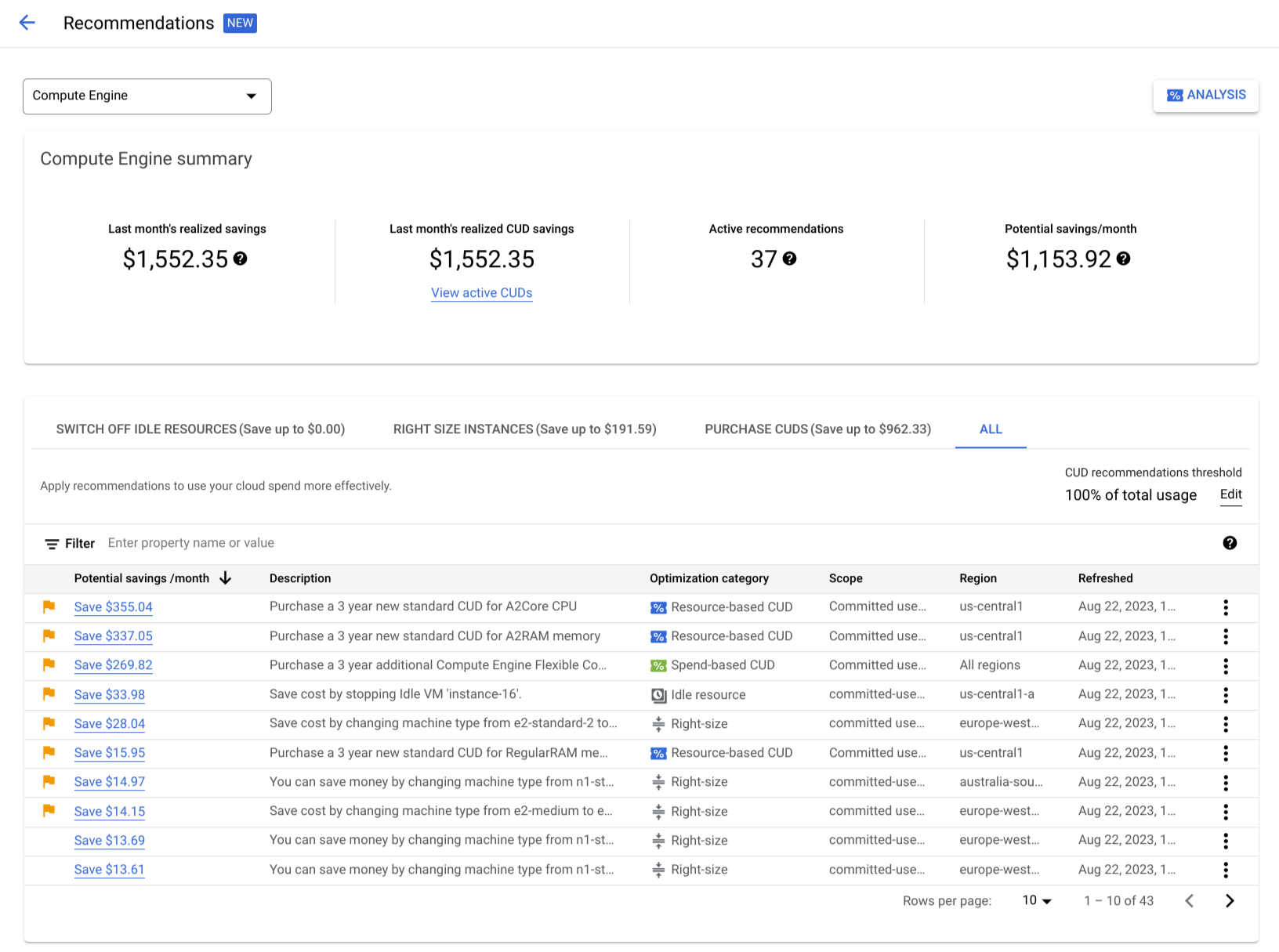Click the Spend-based CUD percent icon
This screenshot has width=1279, height=952.
tap(658, 666)
